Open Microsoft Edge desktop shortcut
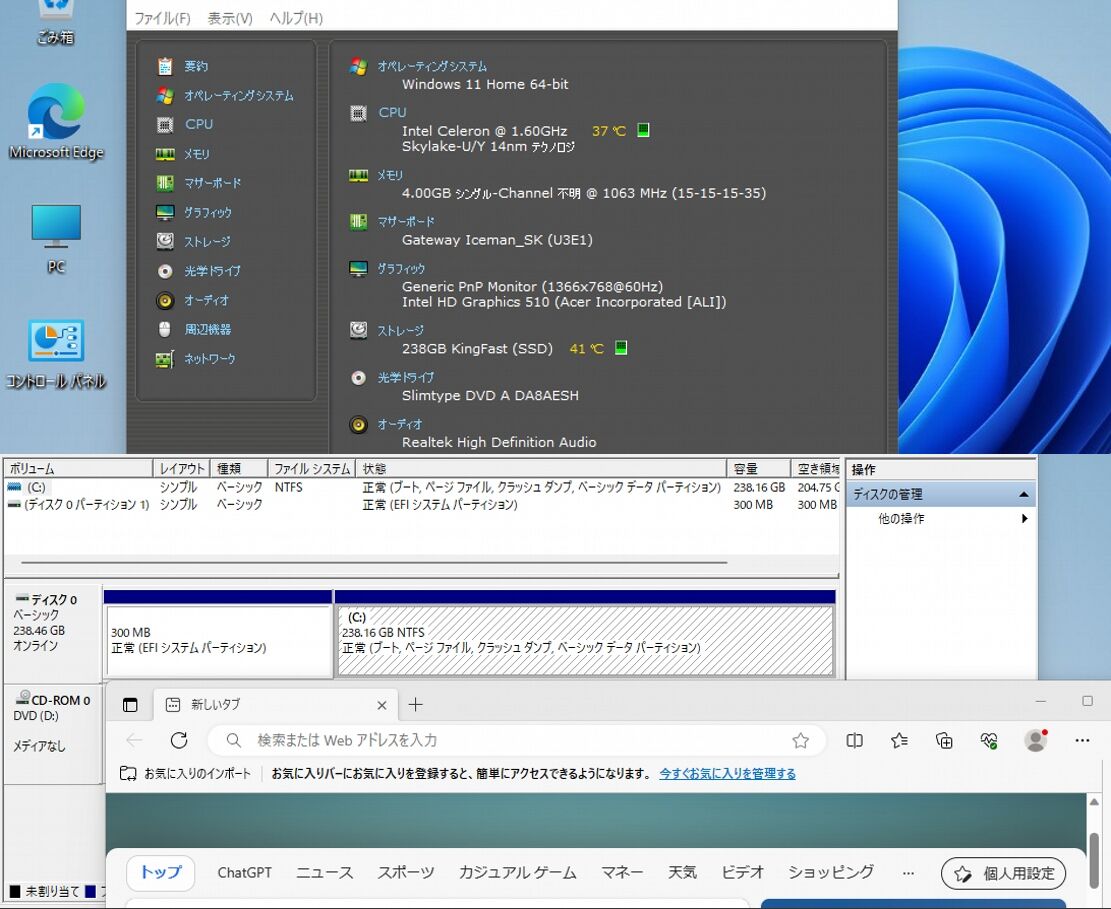Viewport: 1111px width, 909px height. (x=56, y=122)
